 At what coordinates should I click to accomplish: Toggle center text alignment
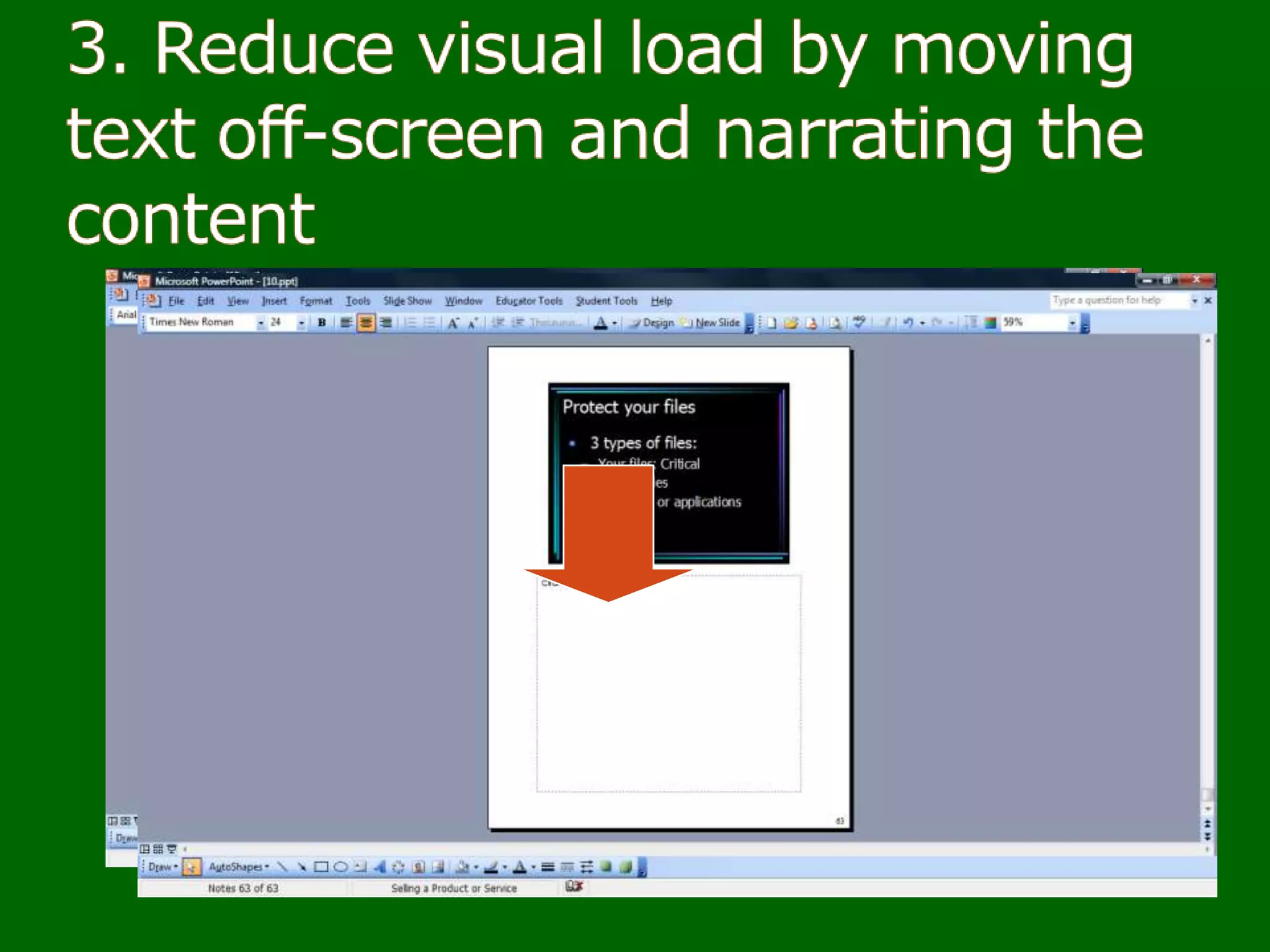click(x=366, y=322)
